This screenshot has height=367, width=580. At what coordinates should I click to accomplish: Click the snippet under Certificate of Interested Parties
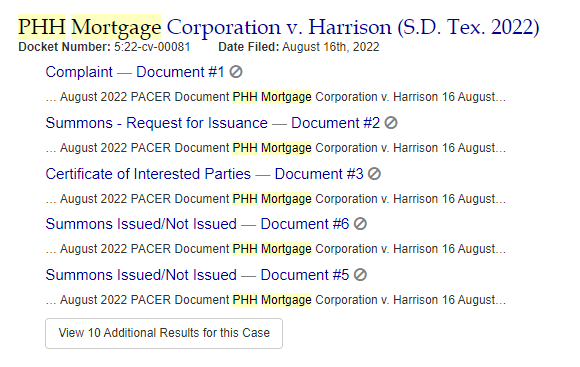click(x=276, y=199)
